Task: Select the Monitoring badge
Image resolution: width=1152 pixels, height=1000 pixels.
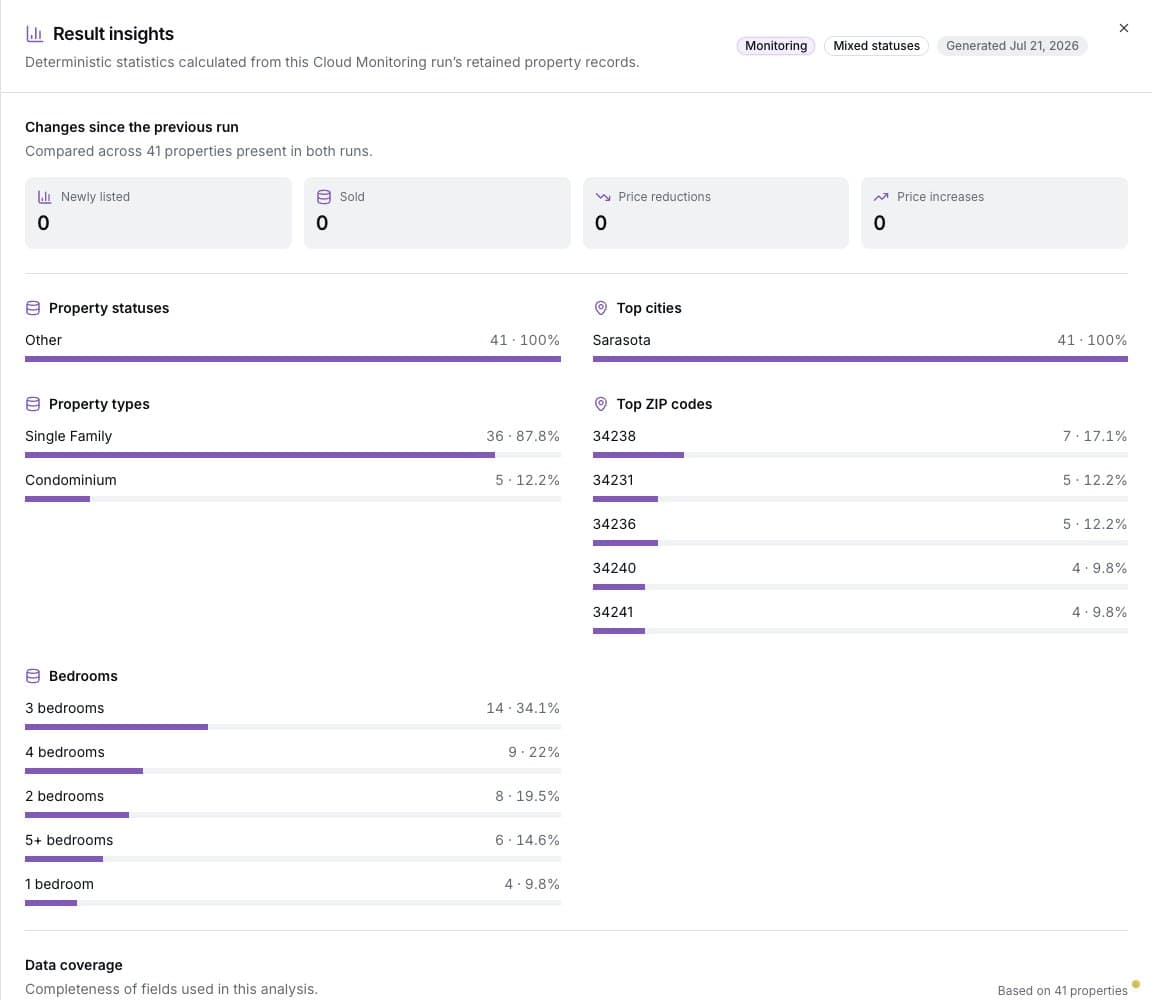Action: tap(776, 46)
